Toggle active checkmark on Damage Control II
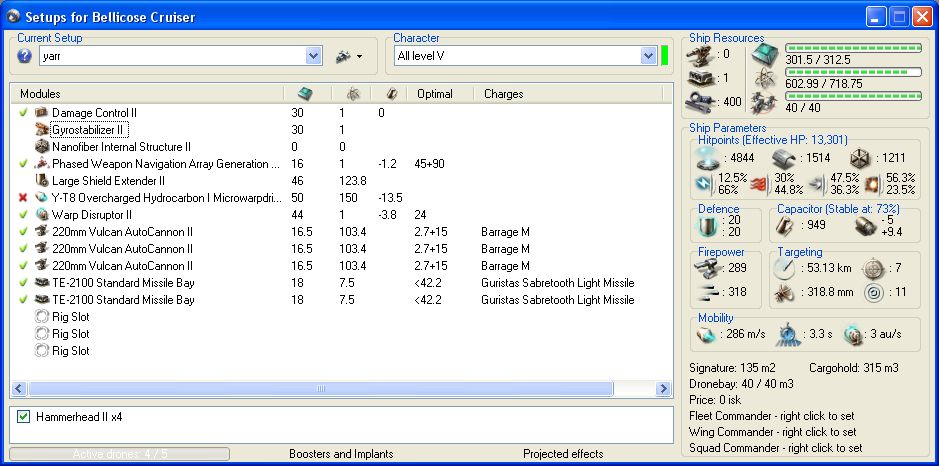 (23, 113)
